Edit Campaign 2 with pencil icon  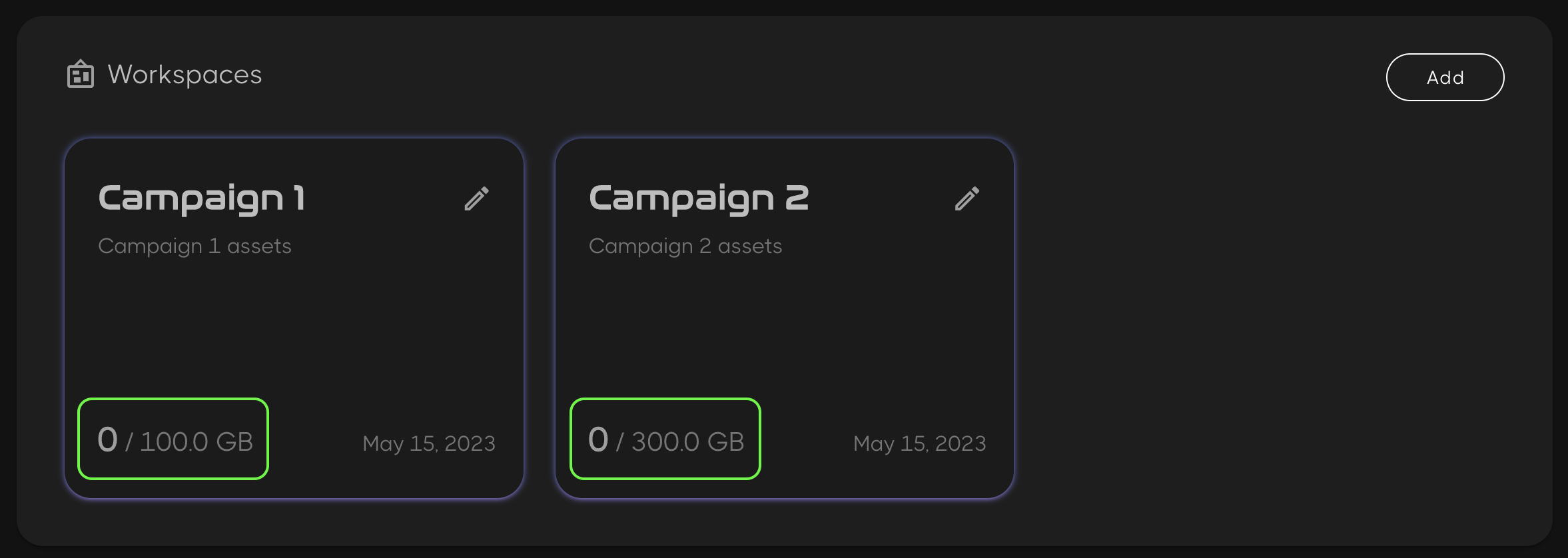tap(967, 198)
